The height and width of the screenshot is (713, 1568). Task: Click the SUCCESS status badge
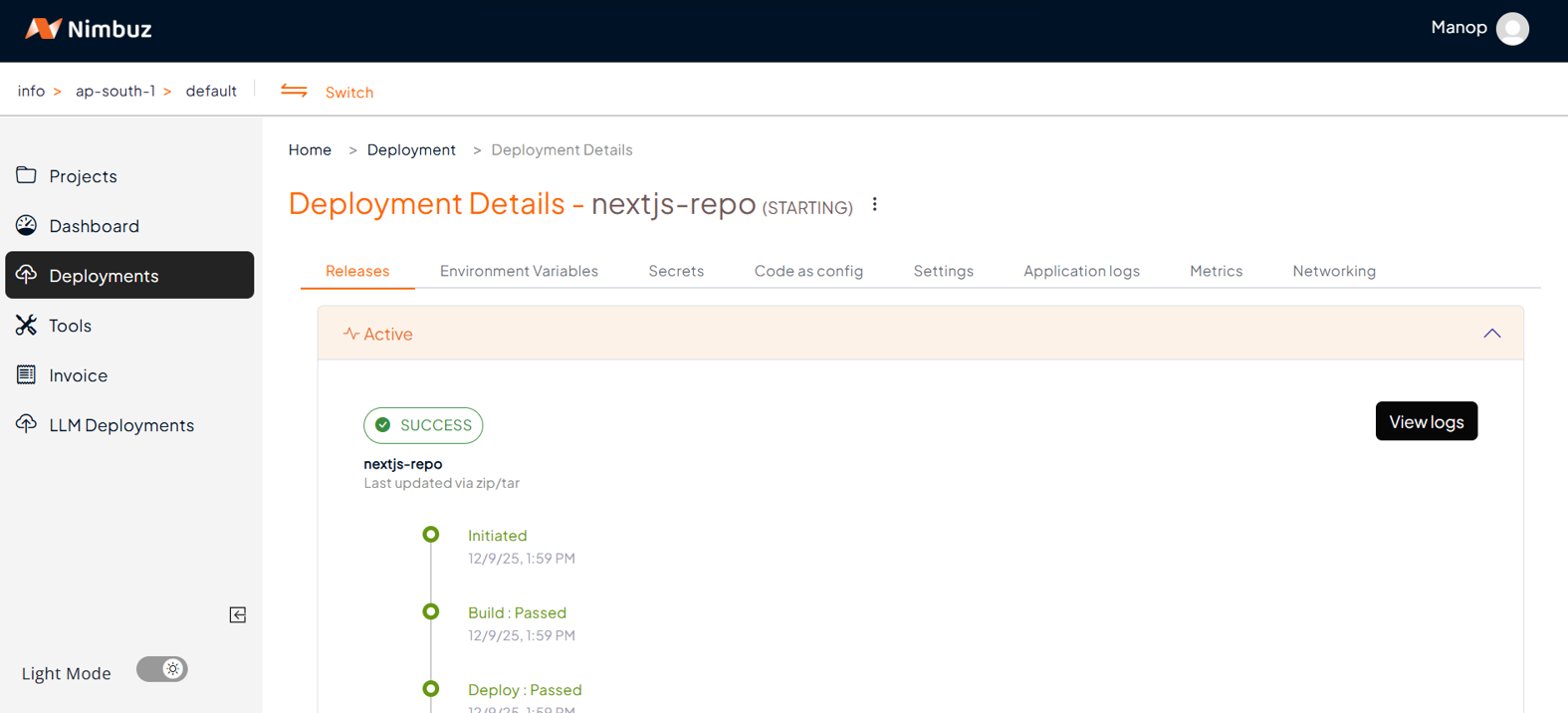[423, 425]
